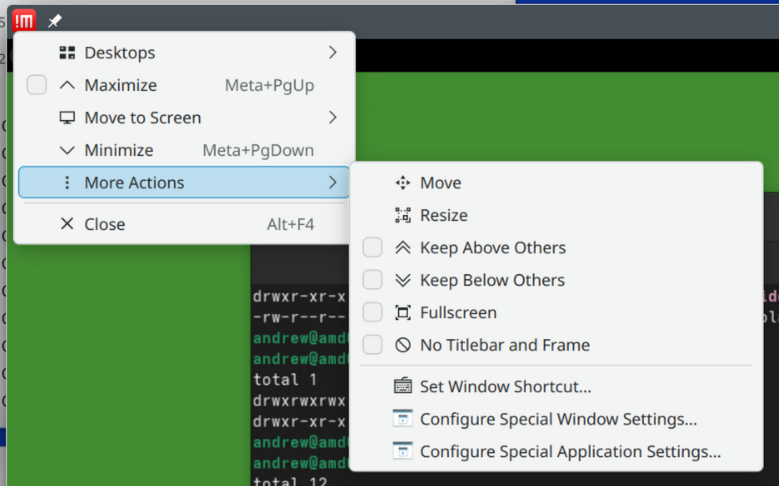The height and width of the screenshot is (486, 779).
Task: Select Minimize from the window menu
Action: tap(118, 151)
